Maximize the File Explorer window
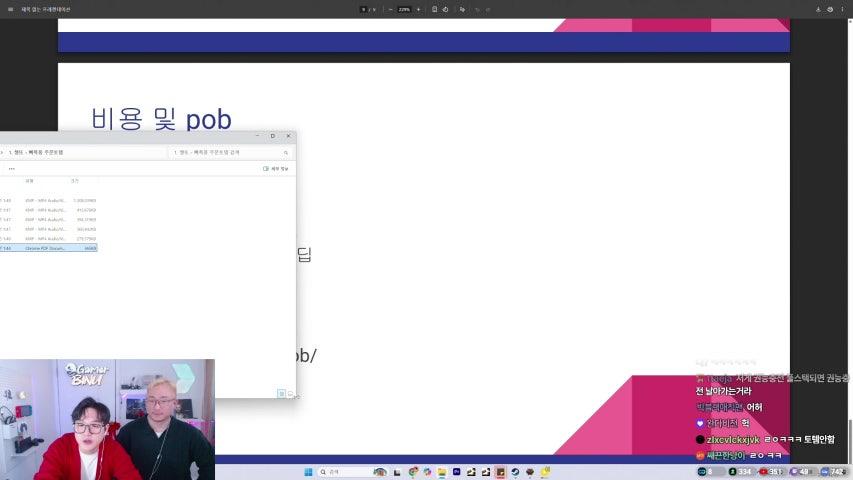853x480 pixels. point(273,136)
